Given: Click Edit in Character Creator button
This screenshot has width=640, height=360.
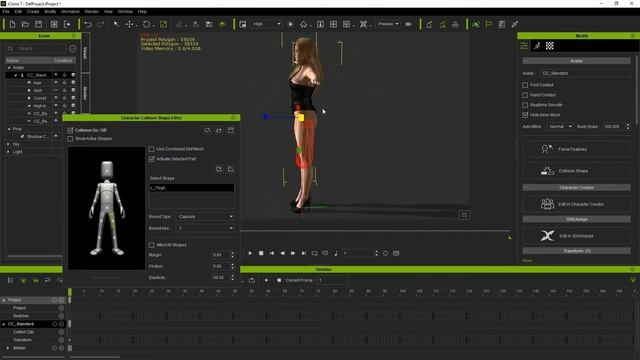Looking at the screenshot, I should click(x=576, y=204).
